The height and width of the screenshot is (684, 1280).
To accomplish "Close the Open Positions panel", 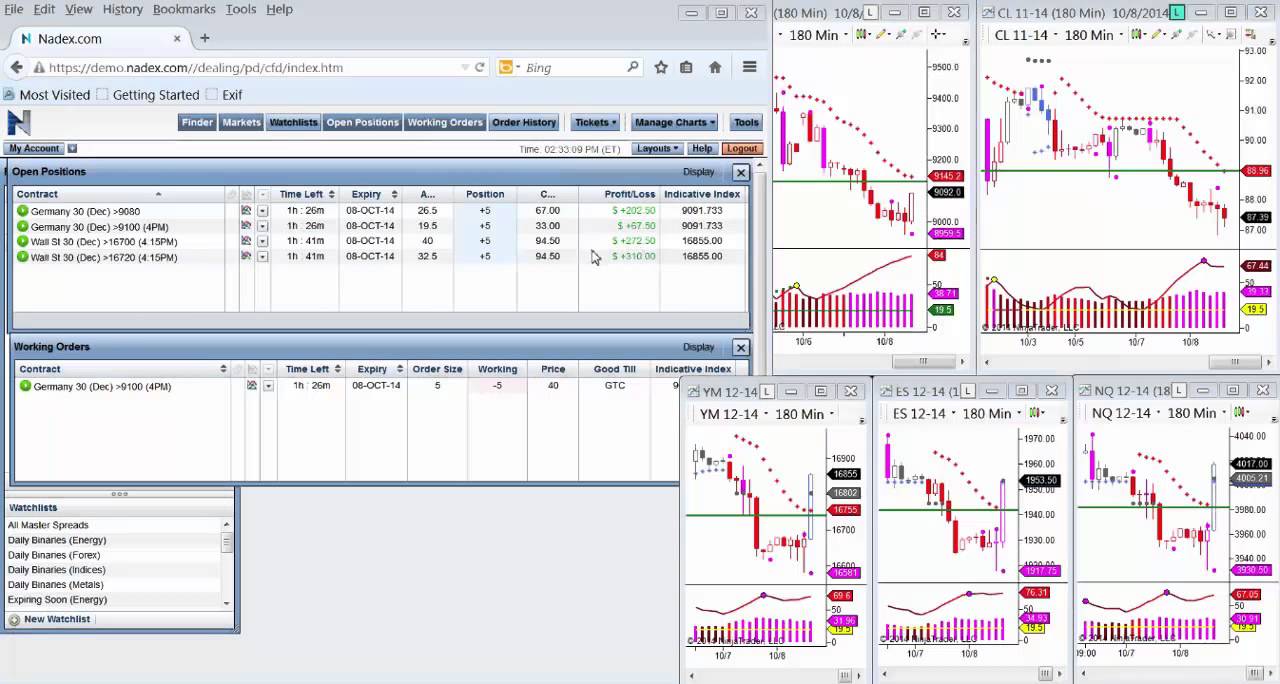I will coord(741,172).
